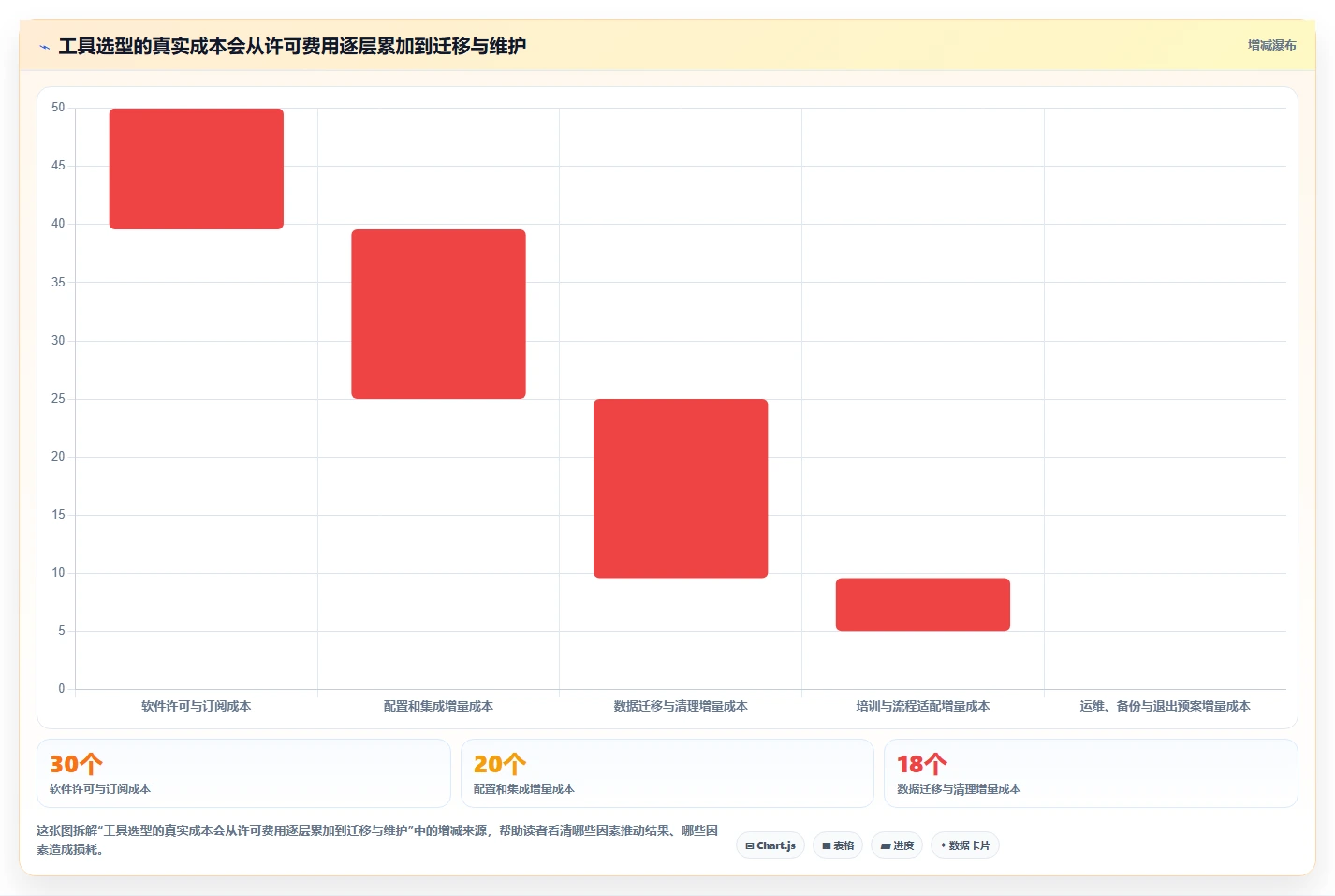Click y-axis value 10
Image resolution: width=1335 pixels, height=896 pixels.
pos(58,573)
